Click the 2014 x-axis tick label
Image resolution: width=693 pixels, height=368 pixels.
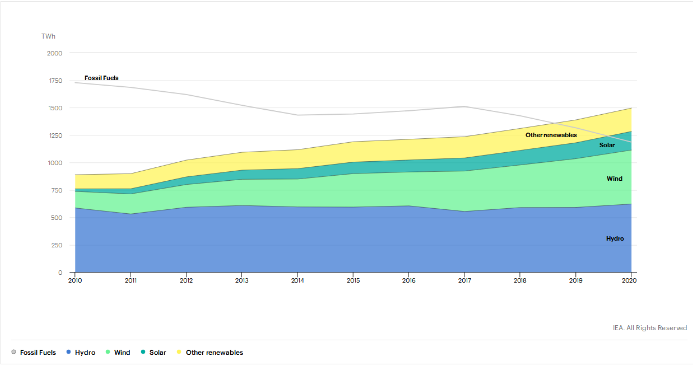(297, 280)
